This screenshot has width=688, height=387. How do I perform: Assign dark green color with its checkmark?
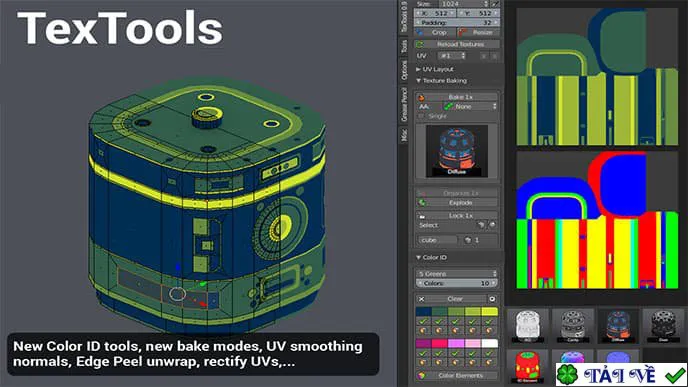click(440, 321)
